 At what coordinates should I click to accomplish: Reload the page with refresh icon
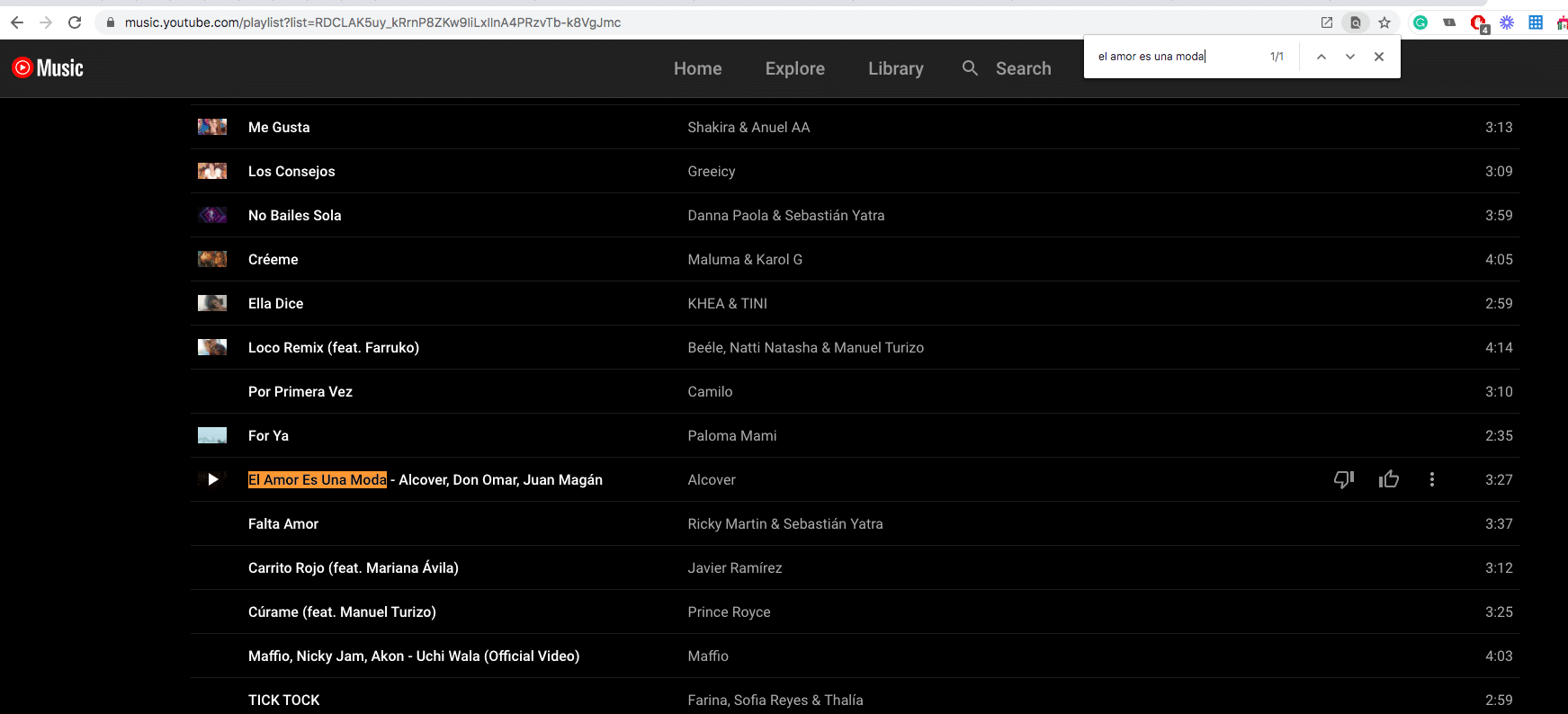point(75,22)
